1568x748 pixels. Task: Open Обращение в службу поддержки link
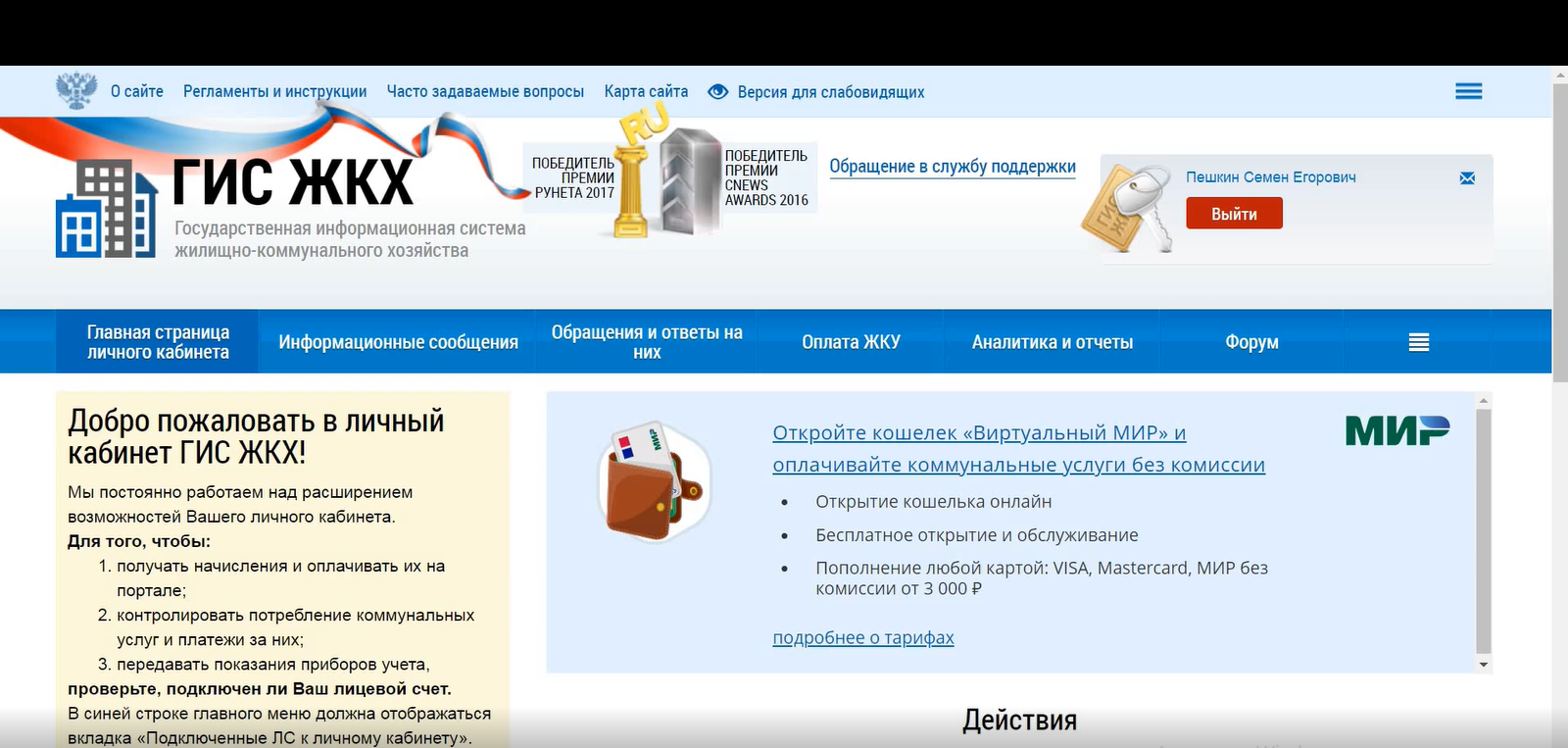[953, 167]
